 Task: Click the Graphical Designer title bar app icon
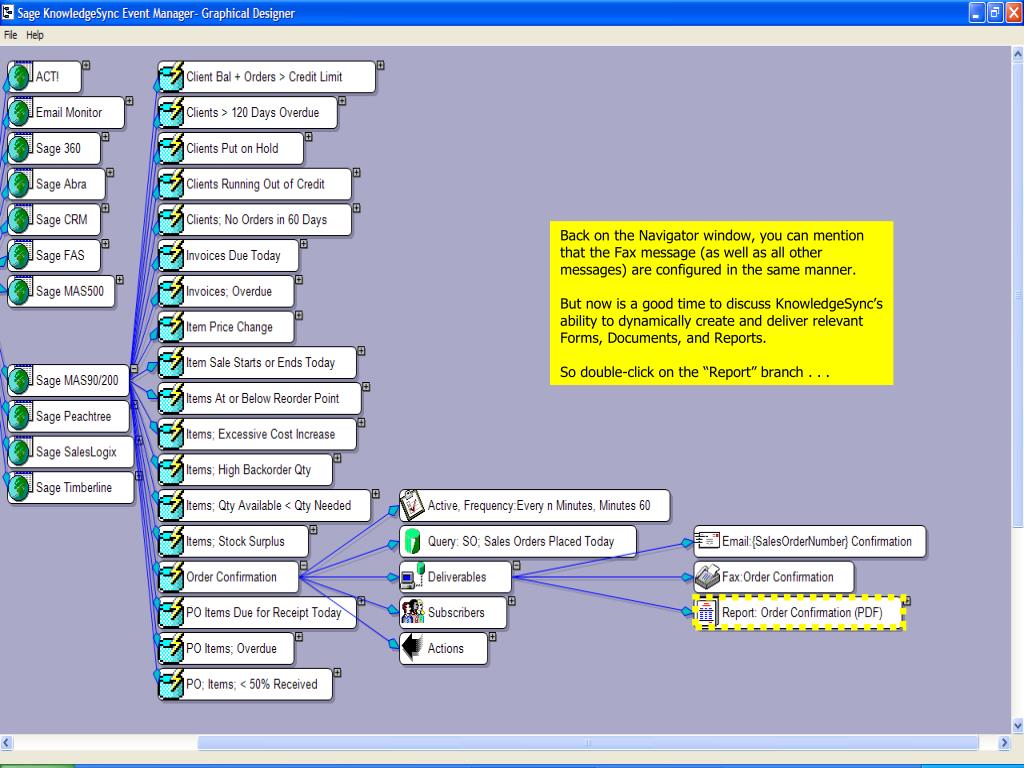8,12
